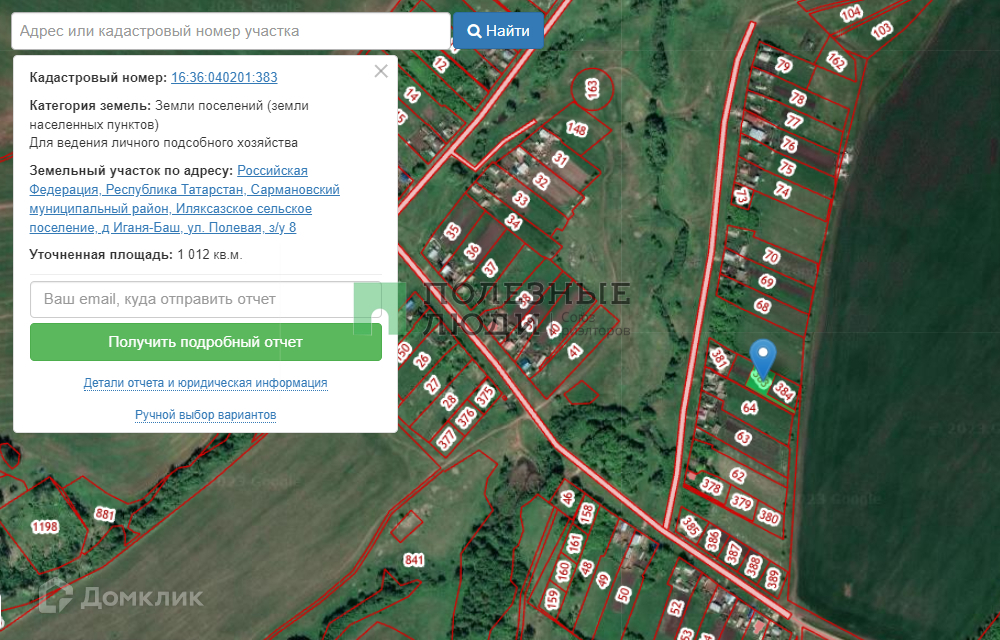1000x640 pixels.
Task: Select parcel 379 on the map
Action: [x=741, y=502]
